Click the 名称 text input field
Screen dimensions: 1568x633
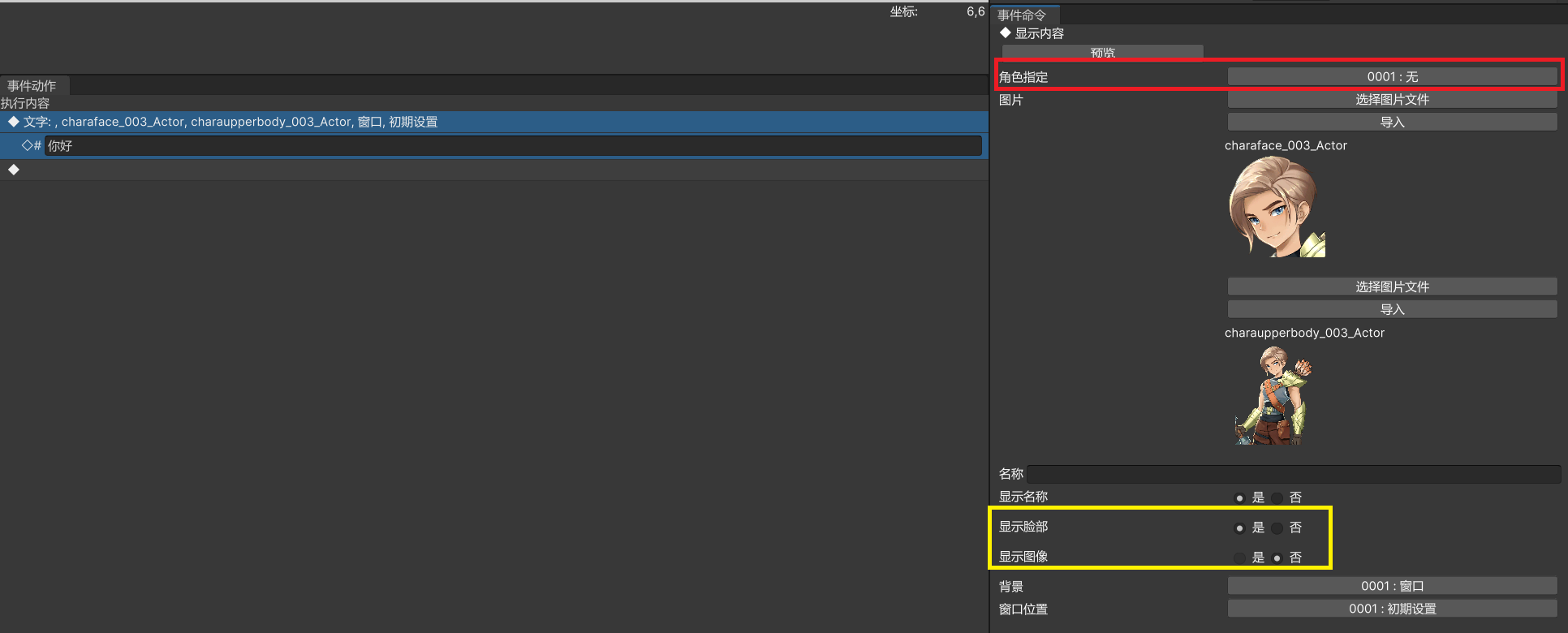(1293, 474)
